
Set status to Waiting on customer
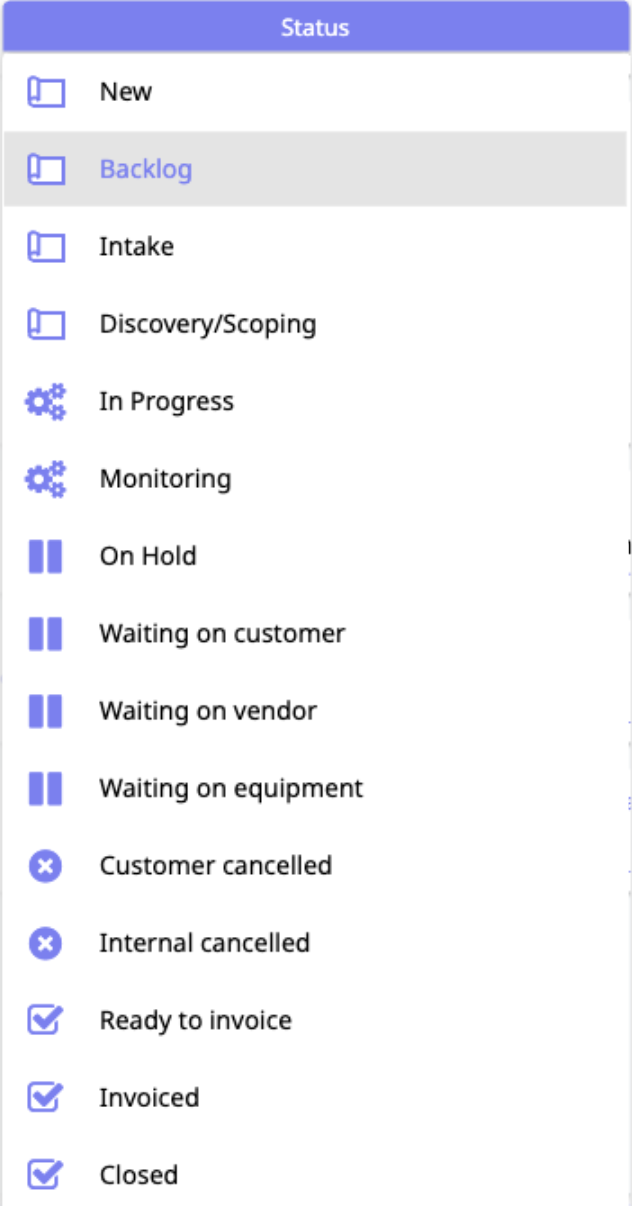point(222,634)
